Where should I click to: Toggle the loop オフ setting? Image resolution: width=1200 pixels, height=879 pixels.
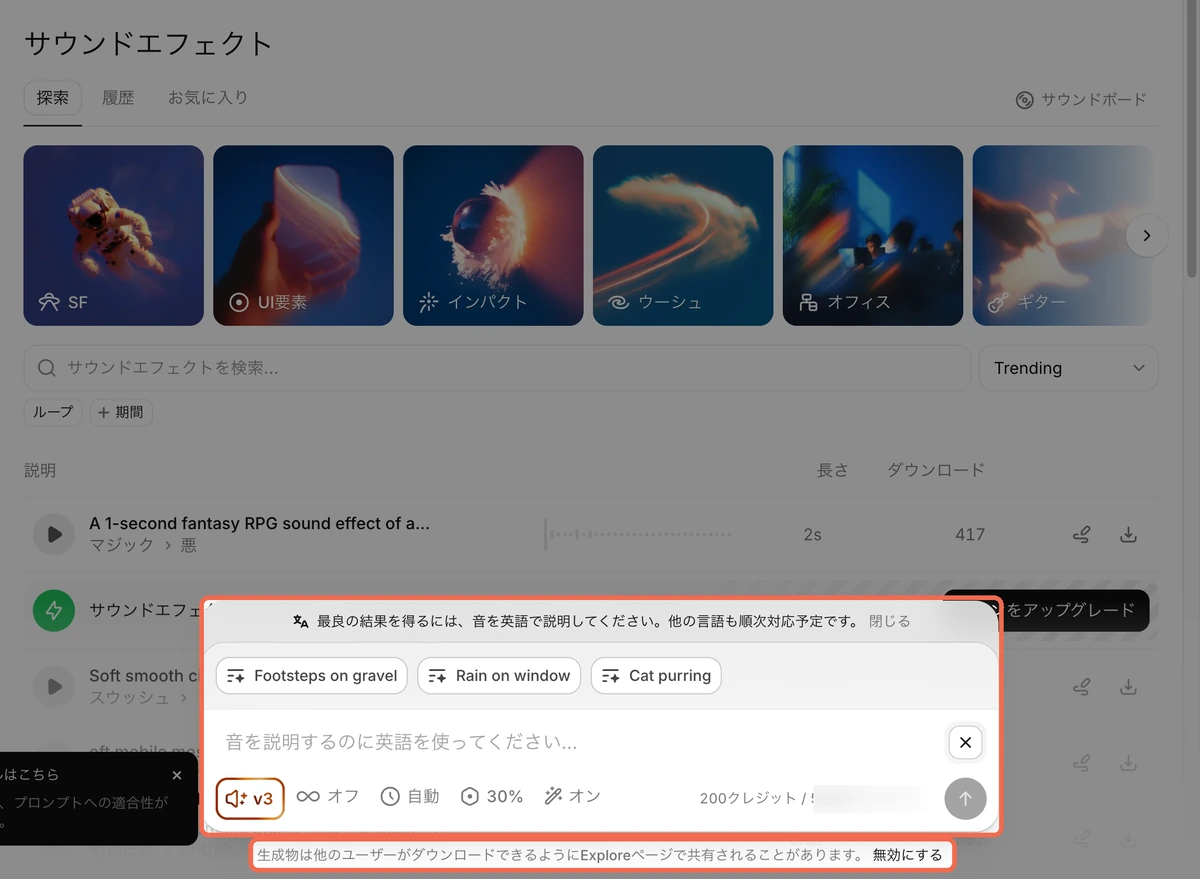pyautogui.click(x=327, y=796)
